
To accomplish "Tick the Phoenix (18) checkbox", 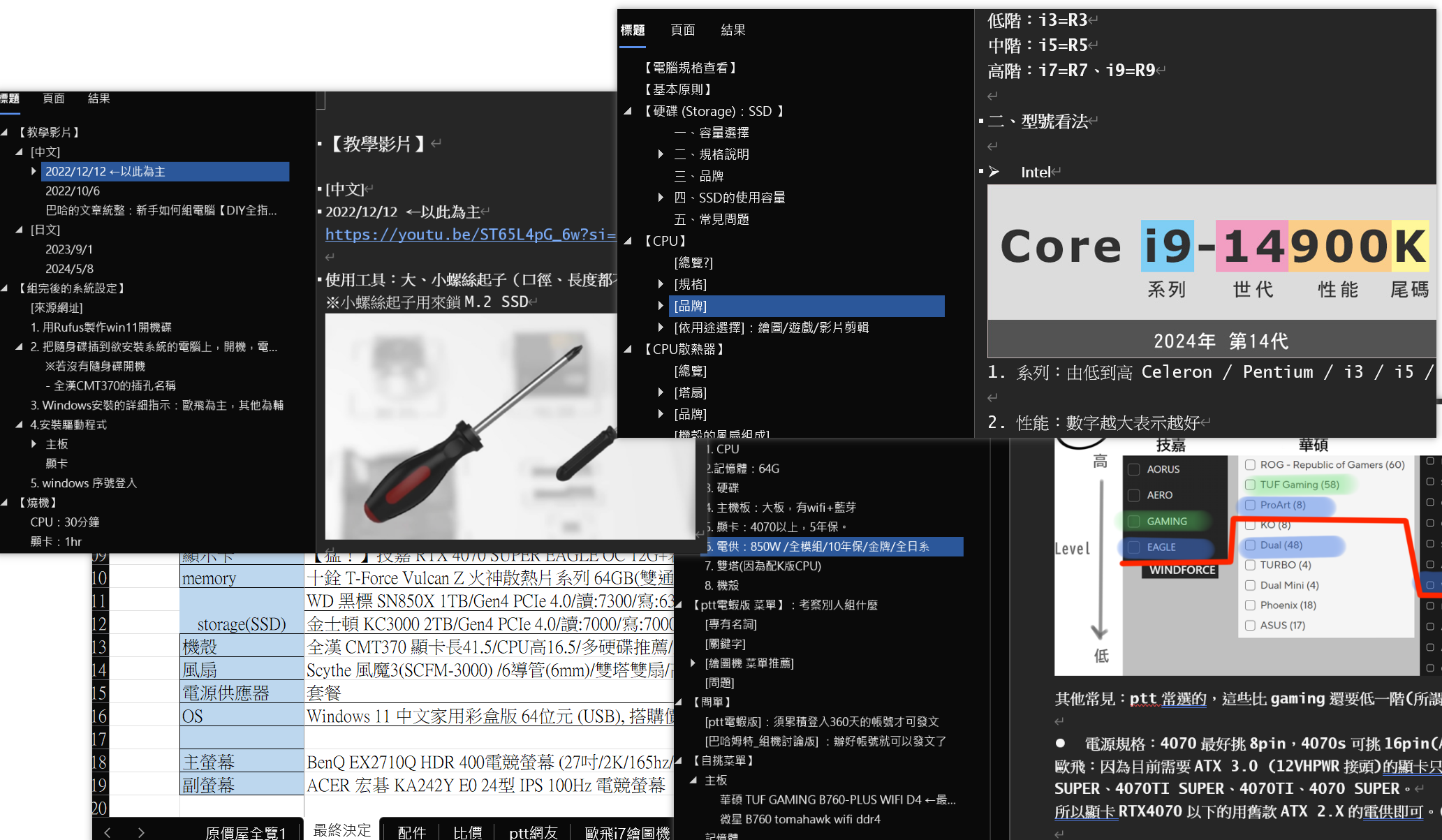I will (x=1250, y=605).
